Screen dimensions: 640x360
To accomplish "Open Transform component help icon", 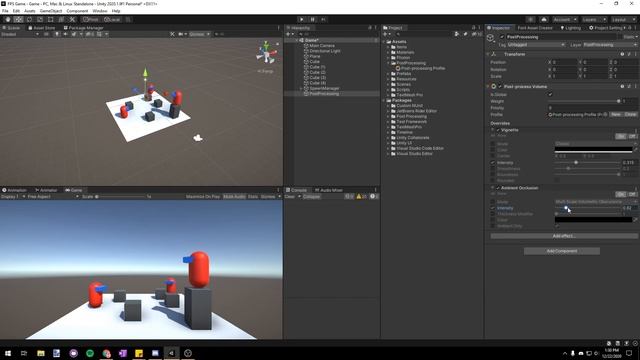I will click(x=622, y=54).
